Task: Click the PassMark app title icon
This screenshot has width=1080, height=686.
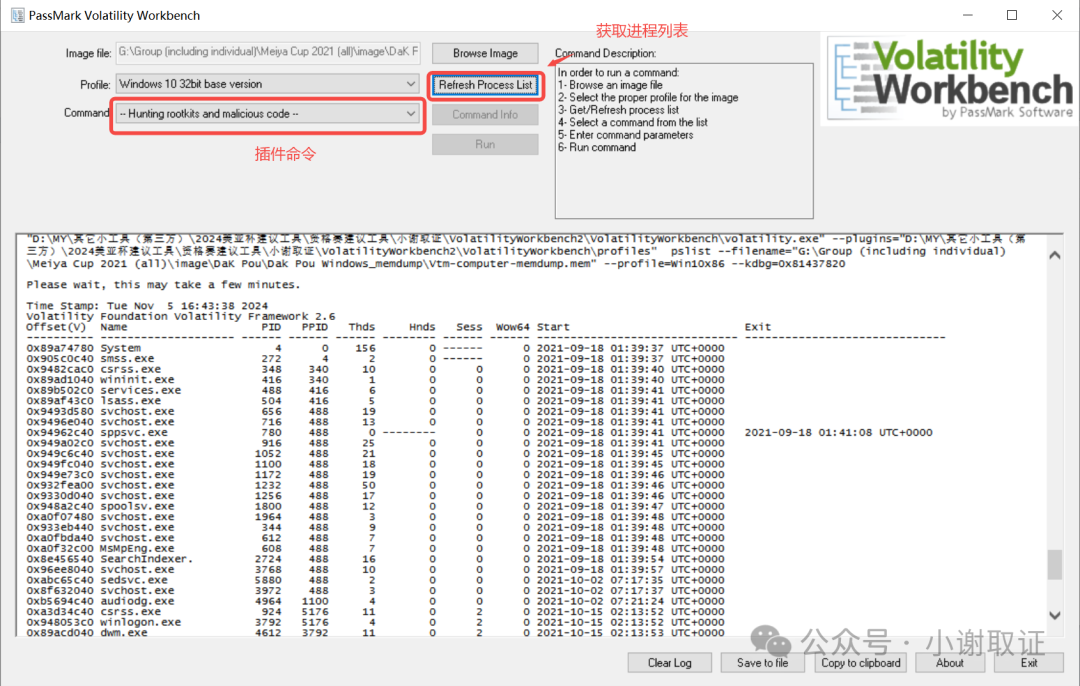Action: coord(17,15)
